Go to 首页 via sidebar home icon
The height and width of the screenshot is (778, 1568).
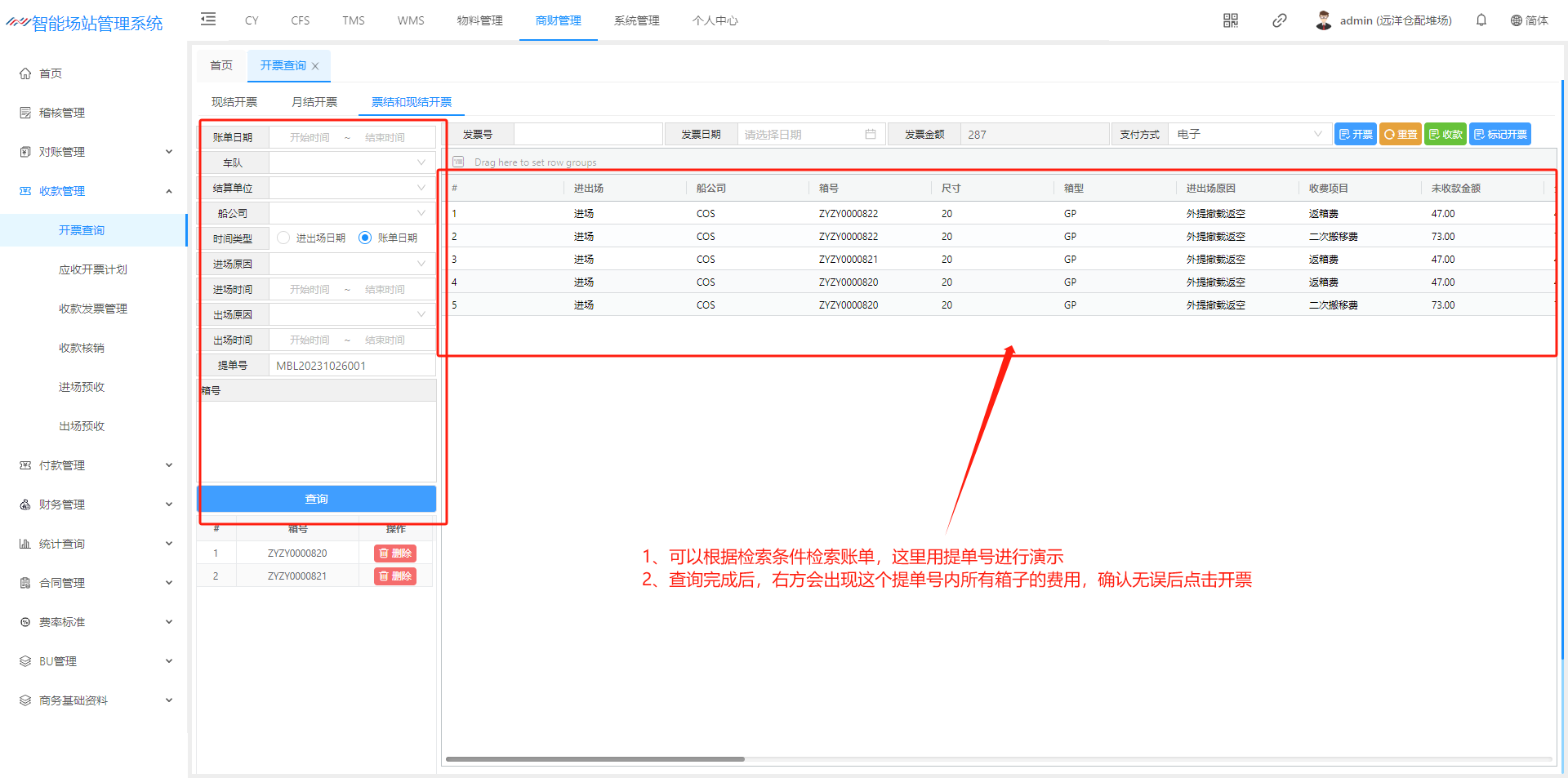click(x=26, y=73)
